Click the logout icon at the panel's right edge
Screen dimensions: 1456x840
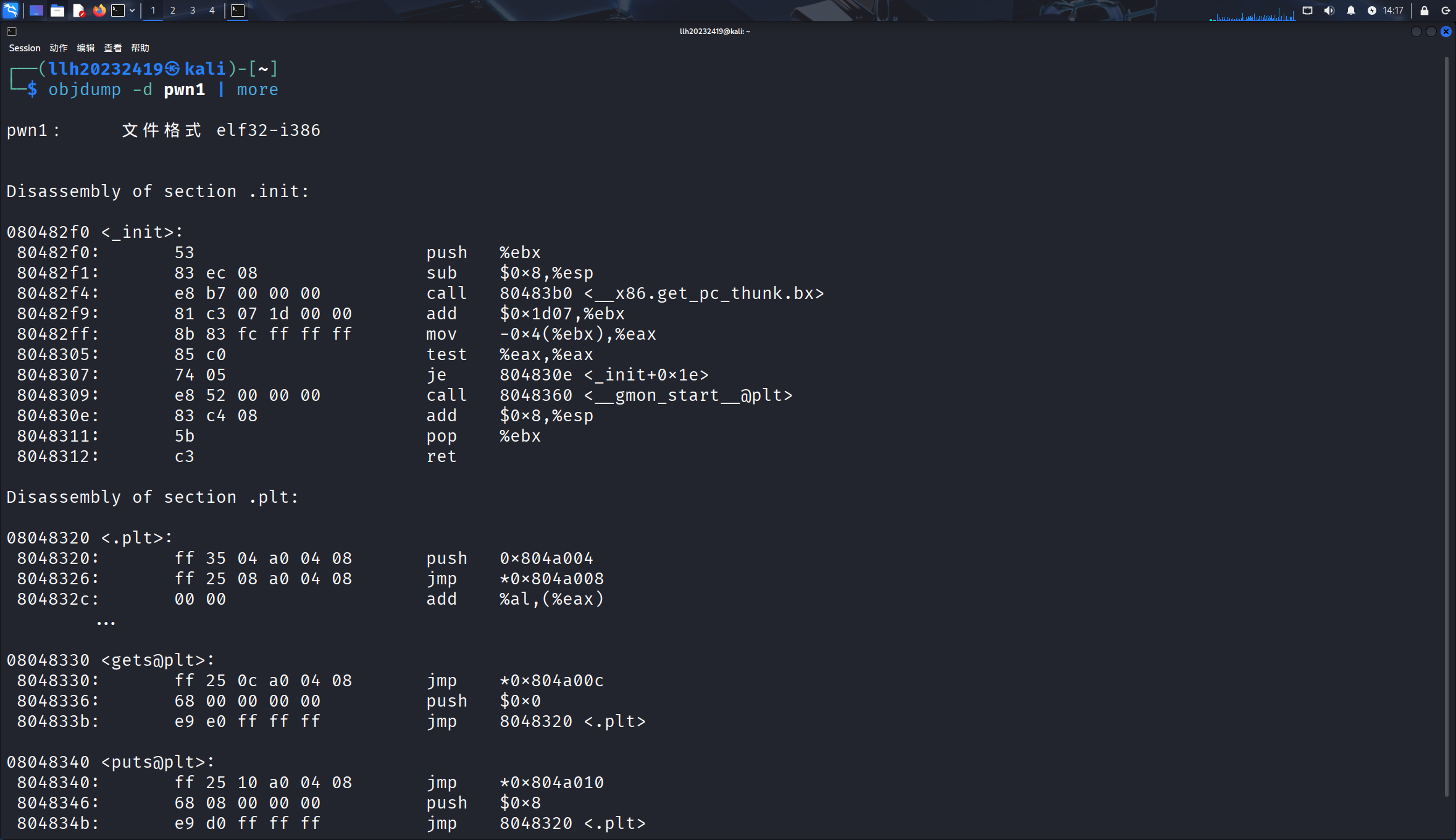pos(1445,10)
